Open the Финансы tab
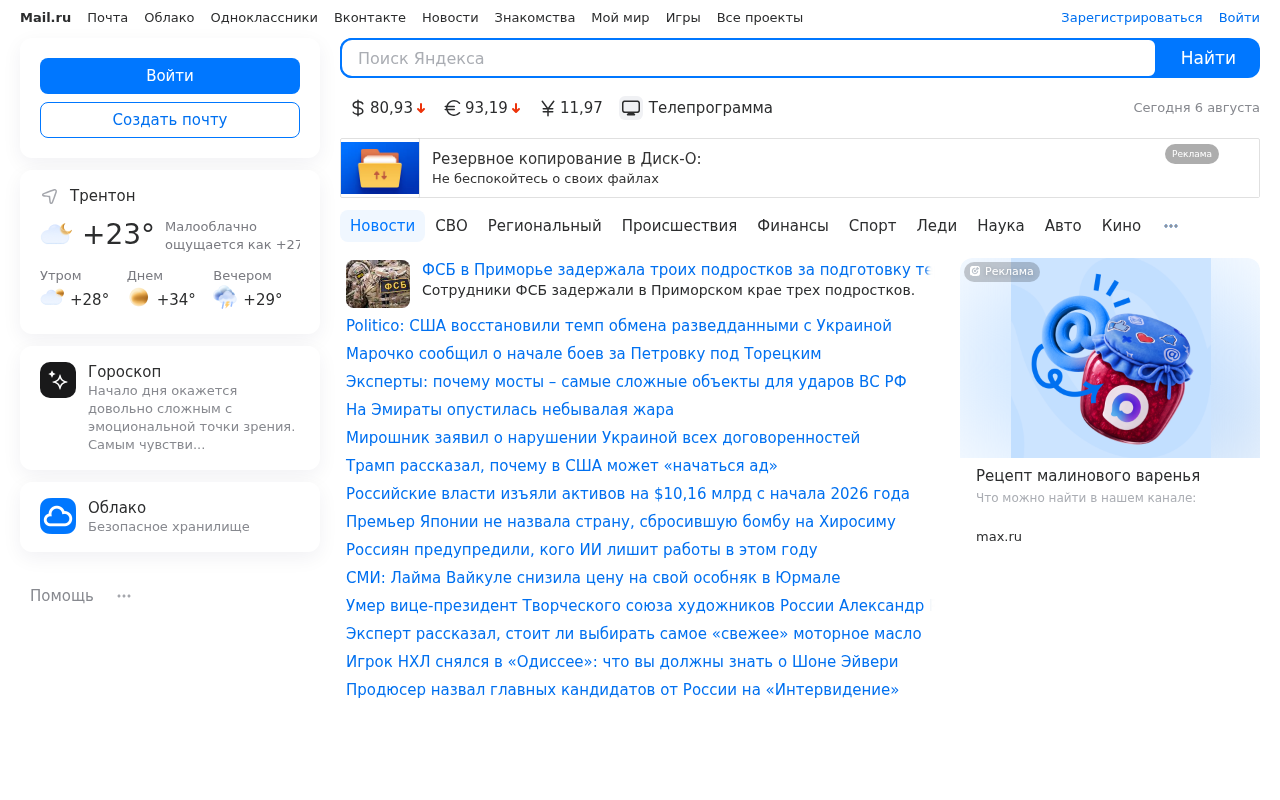Viewport: 1280px width, 800px height. pyautogui.click(x=793, y=226)
